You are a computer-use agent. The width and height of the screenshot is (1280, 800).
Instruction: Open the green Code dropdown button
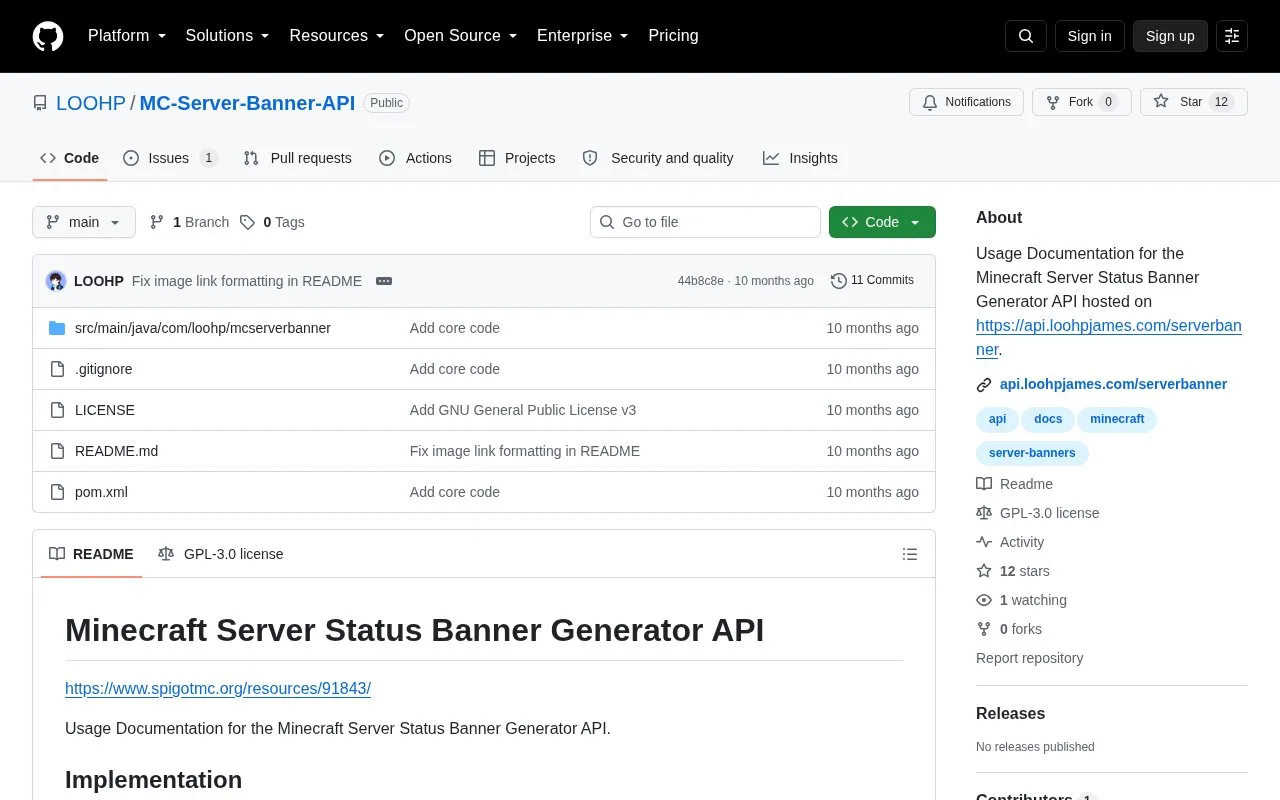882,222
